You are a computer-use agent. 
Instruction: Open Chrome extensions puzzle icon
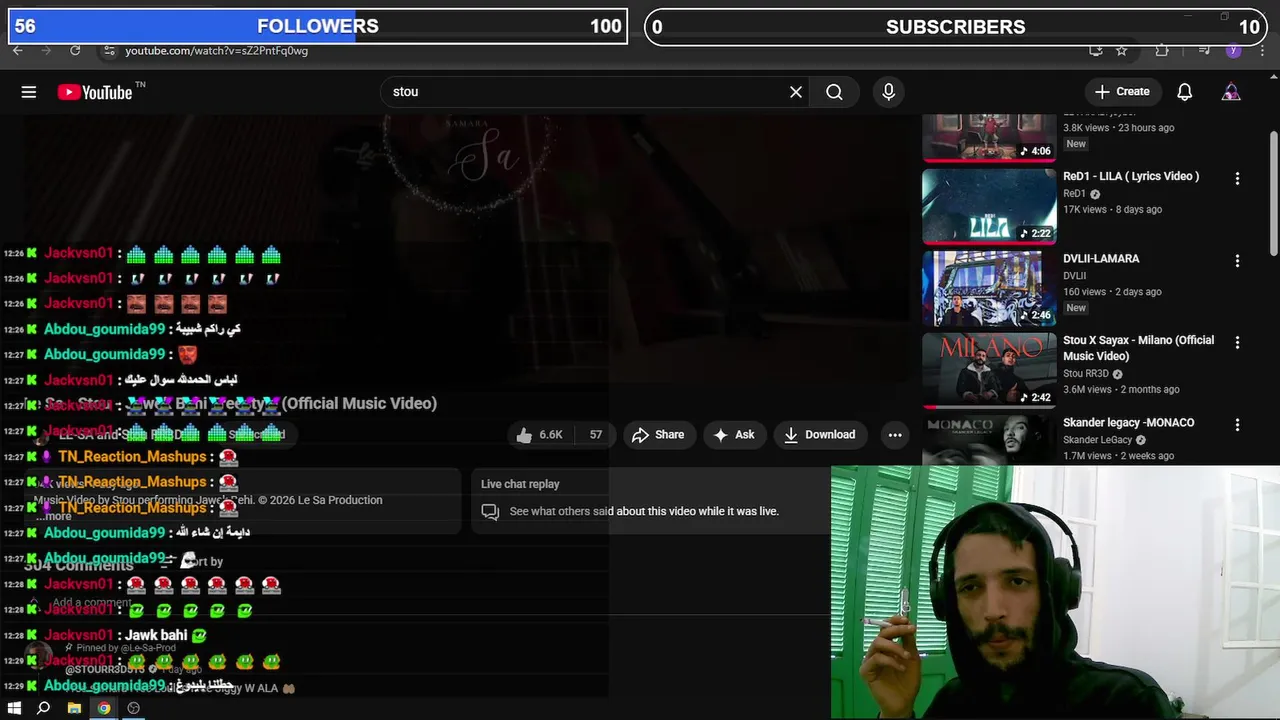click(1161, 50)
